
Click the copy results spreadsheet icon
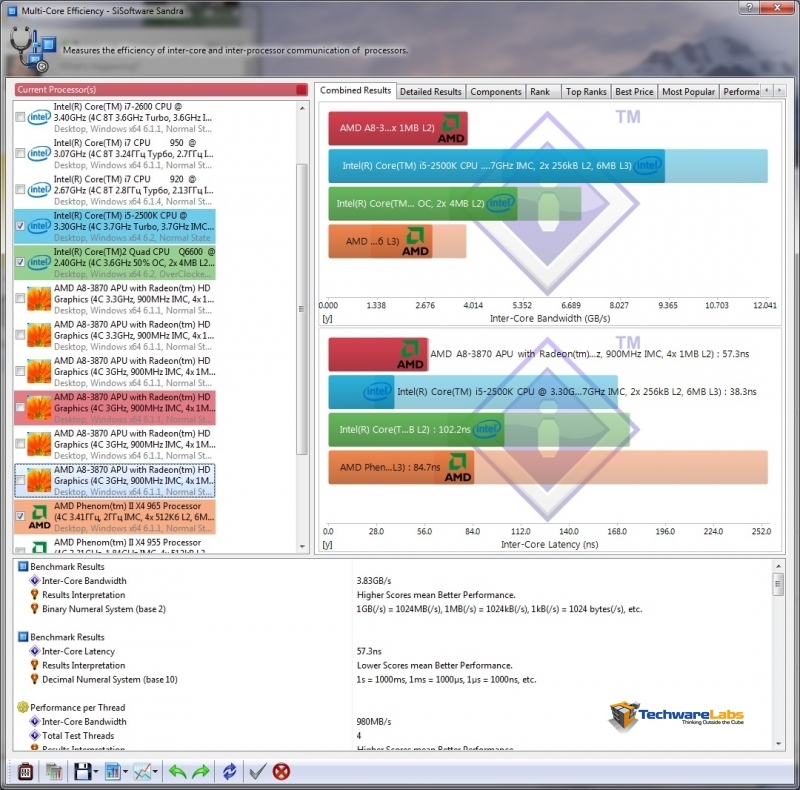pos(54,771)
